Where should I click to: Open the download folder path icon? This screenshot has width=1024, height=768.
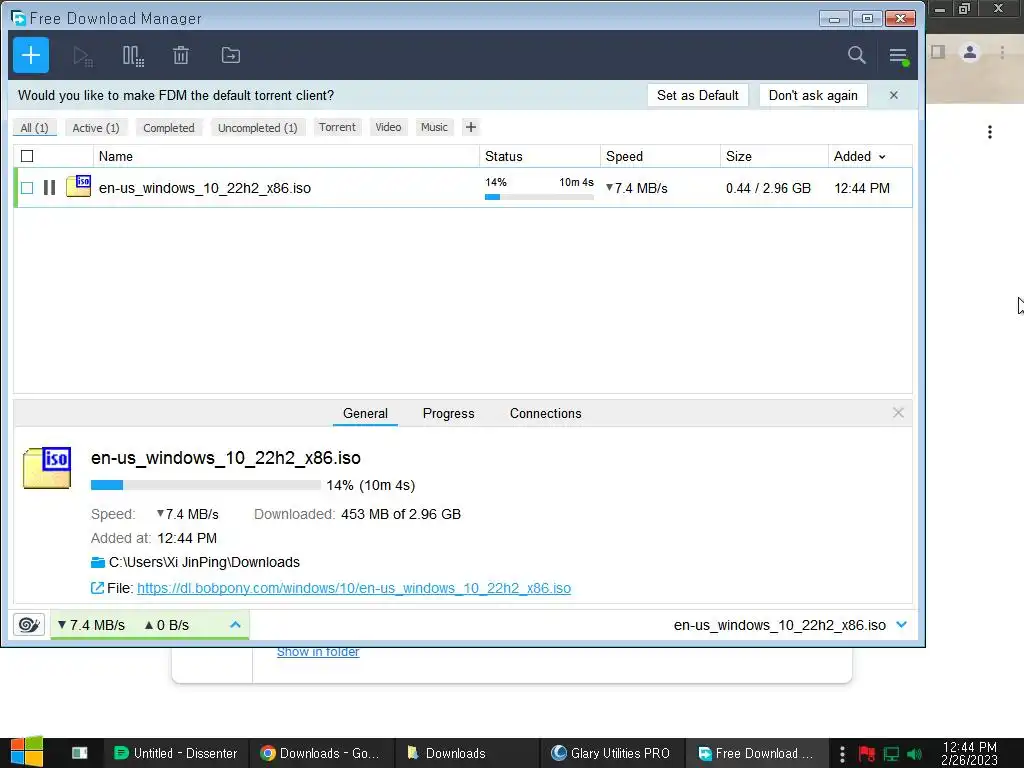[x=98, y=562]
